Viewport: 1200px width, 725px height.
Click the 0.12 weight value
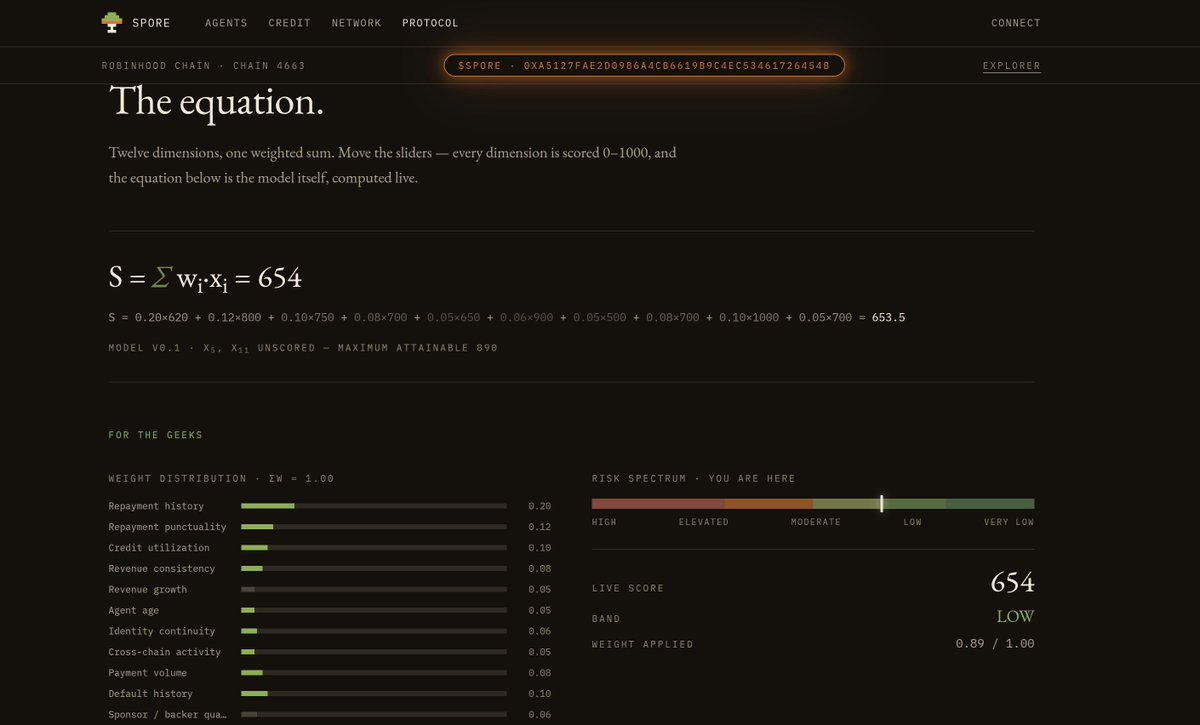tap(540, 527)
